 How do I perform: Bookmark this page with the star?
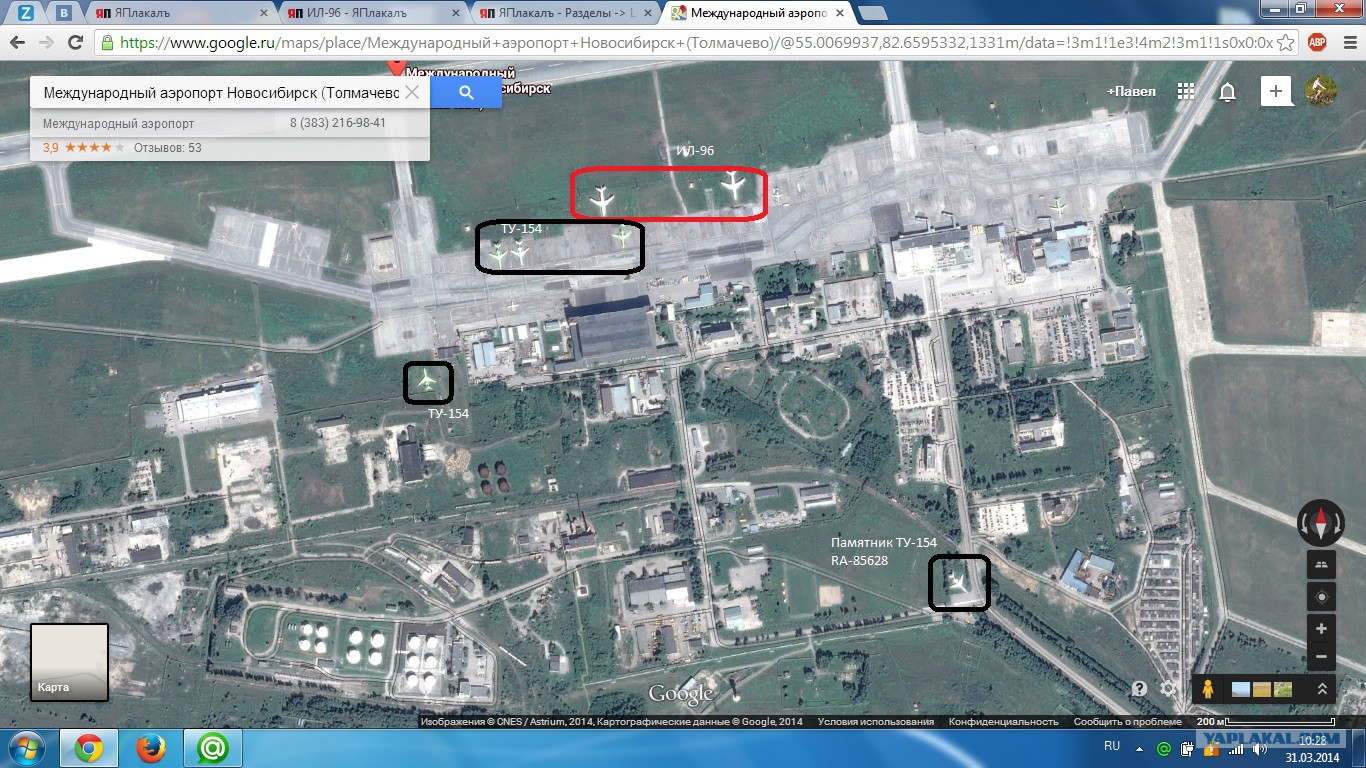(x=1286, y=42)
